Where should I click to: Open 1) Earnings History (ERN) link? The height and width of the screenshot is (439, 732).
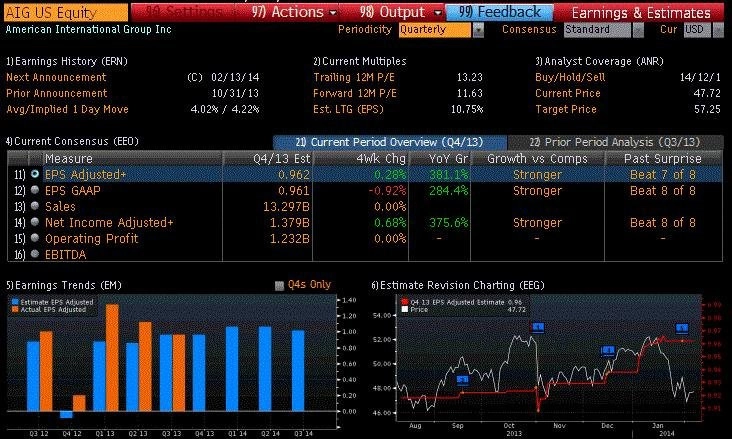click(x=67, y=61)
